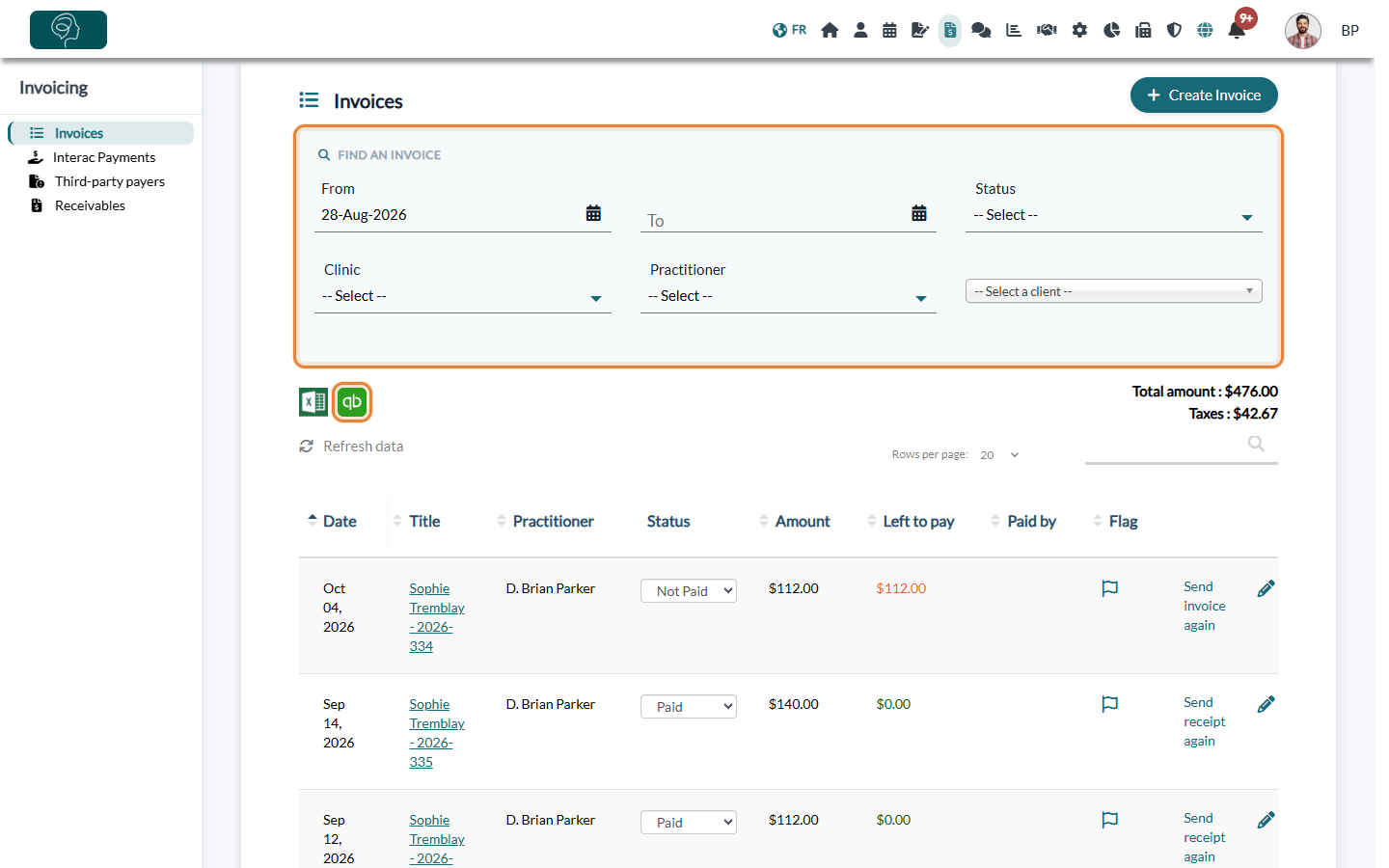Click the search magnifier icon

pos(1256,444)
